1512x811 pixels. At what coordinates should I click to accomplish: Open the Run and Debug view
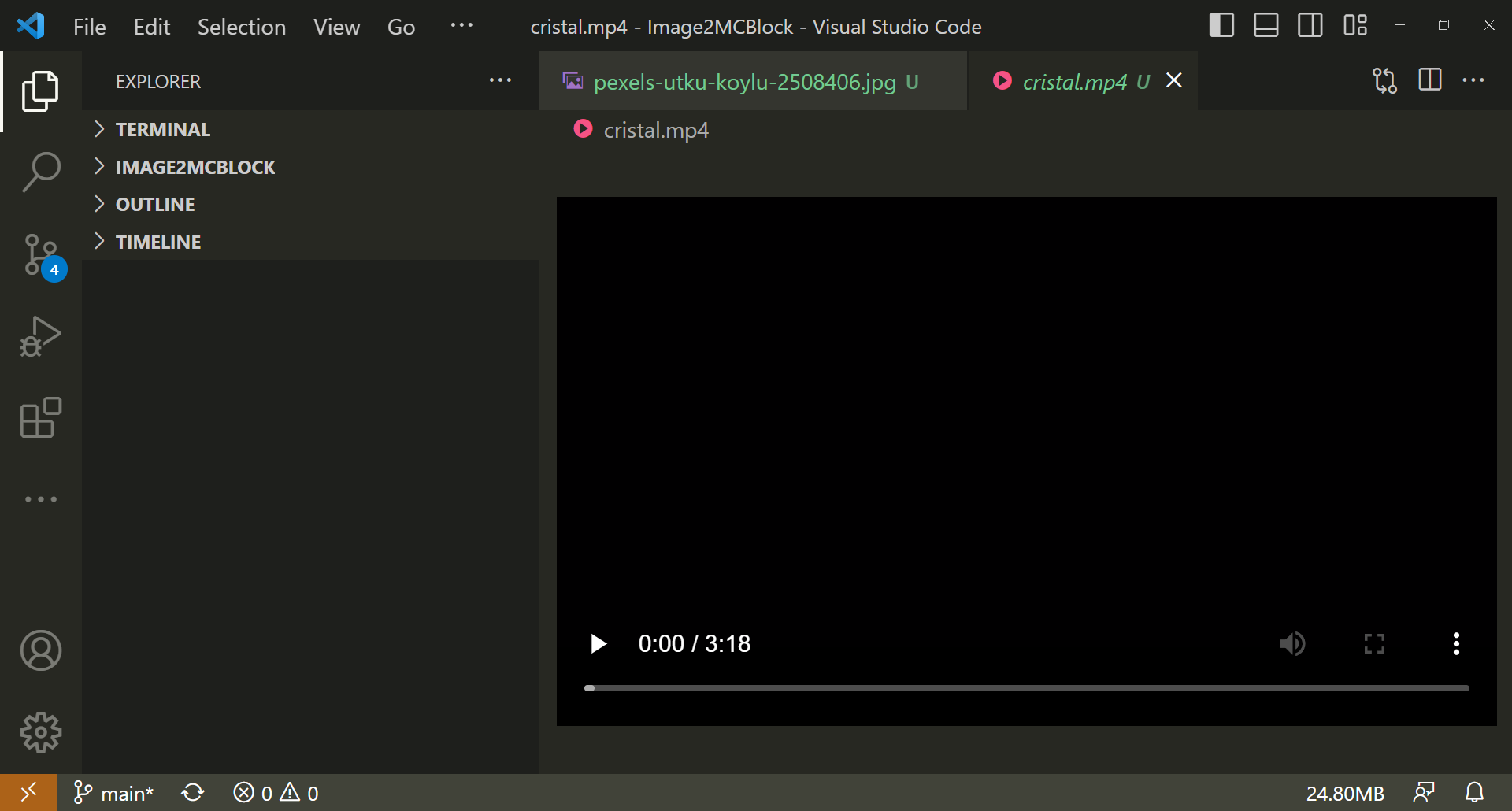[x=40, y=336]
